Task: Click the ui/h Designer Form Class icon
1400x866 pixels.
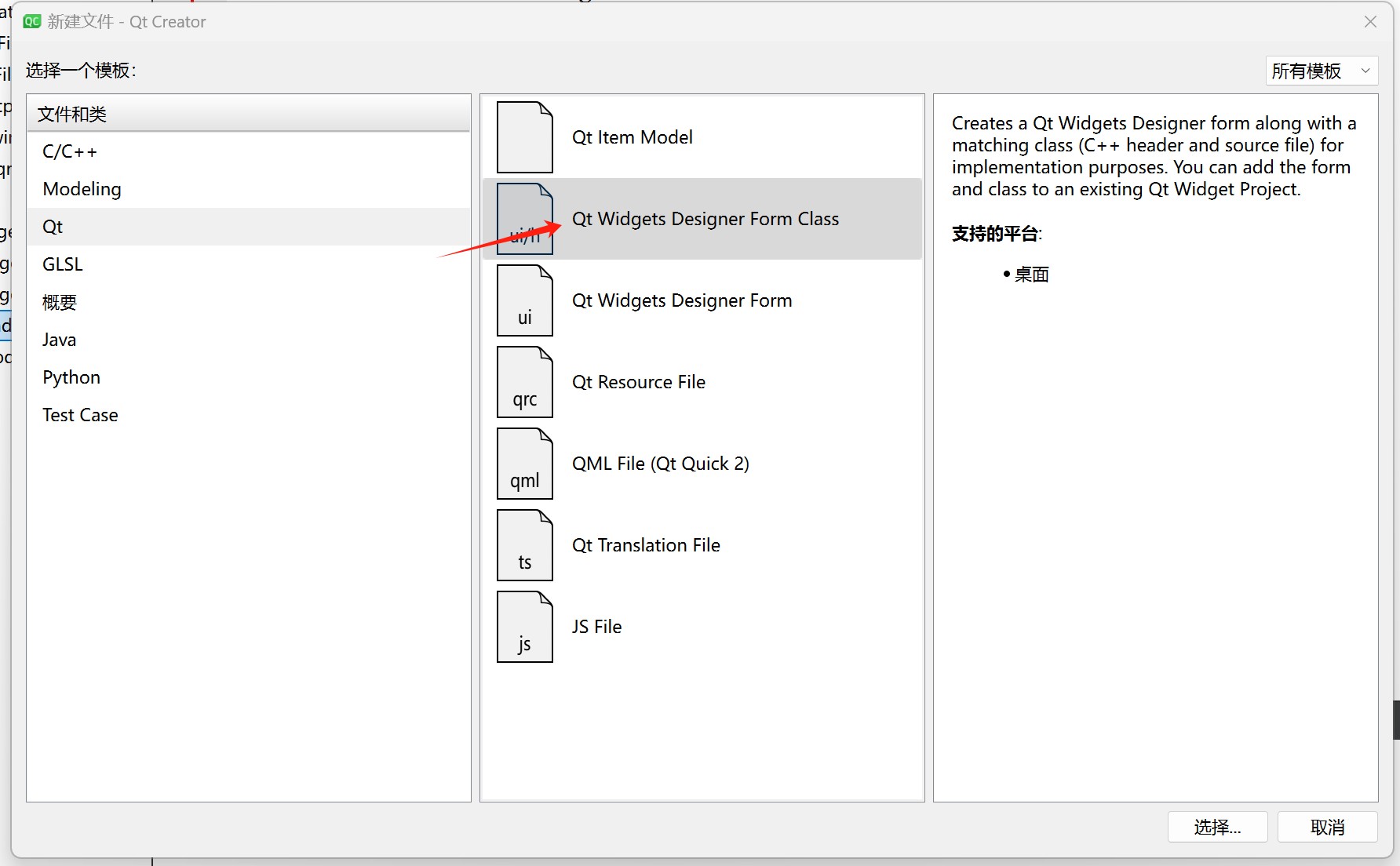Action: [524, 219]
